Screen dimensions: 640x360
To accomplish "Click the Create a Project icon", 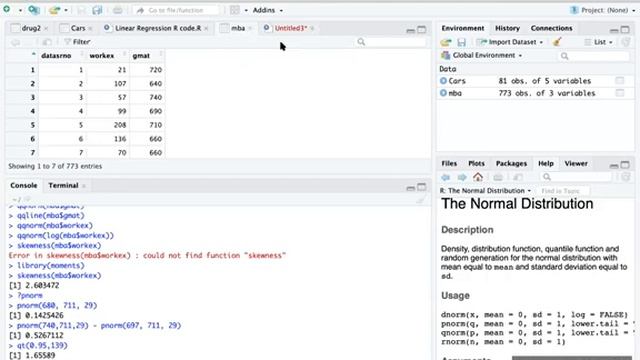I will pos(34,10).
